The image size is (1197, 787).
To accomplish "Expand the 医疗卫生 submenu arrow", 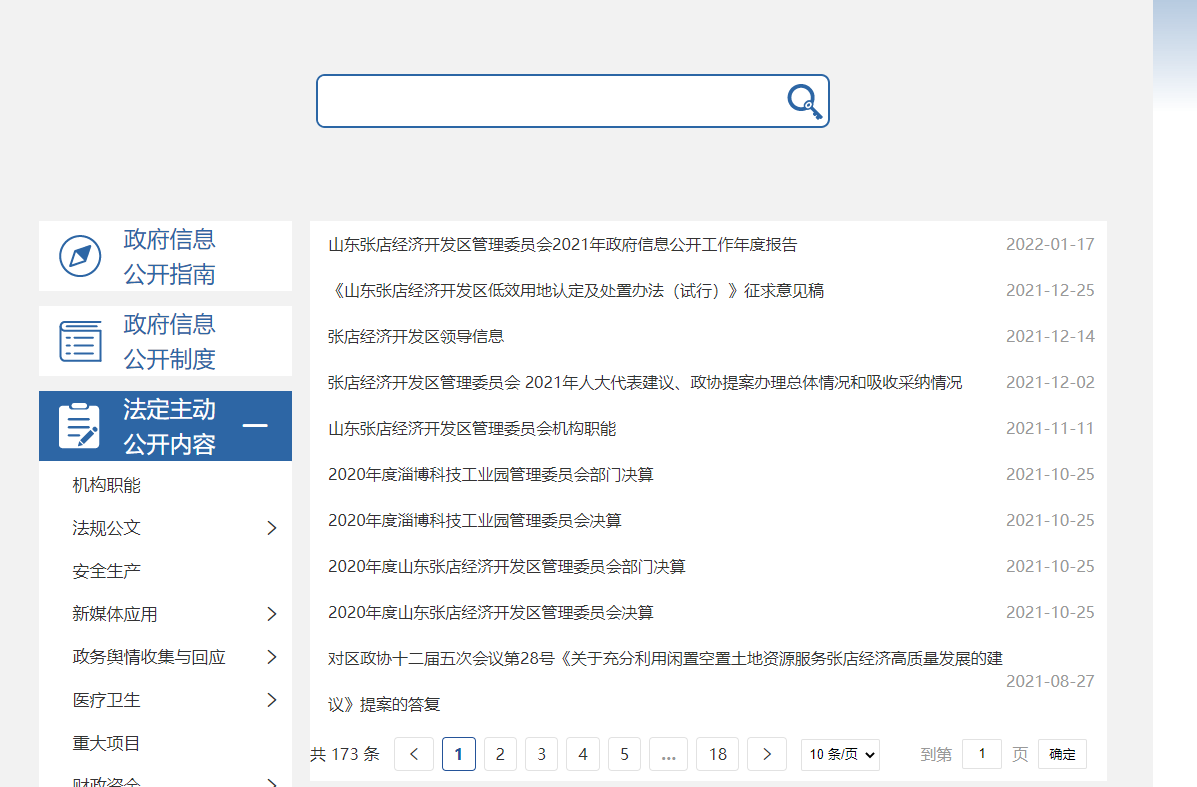I will point(271,700).
